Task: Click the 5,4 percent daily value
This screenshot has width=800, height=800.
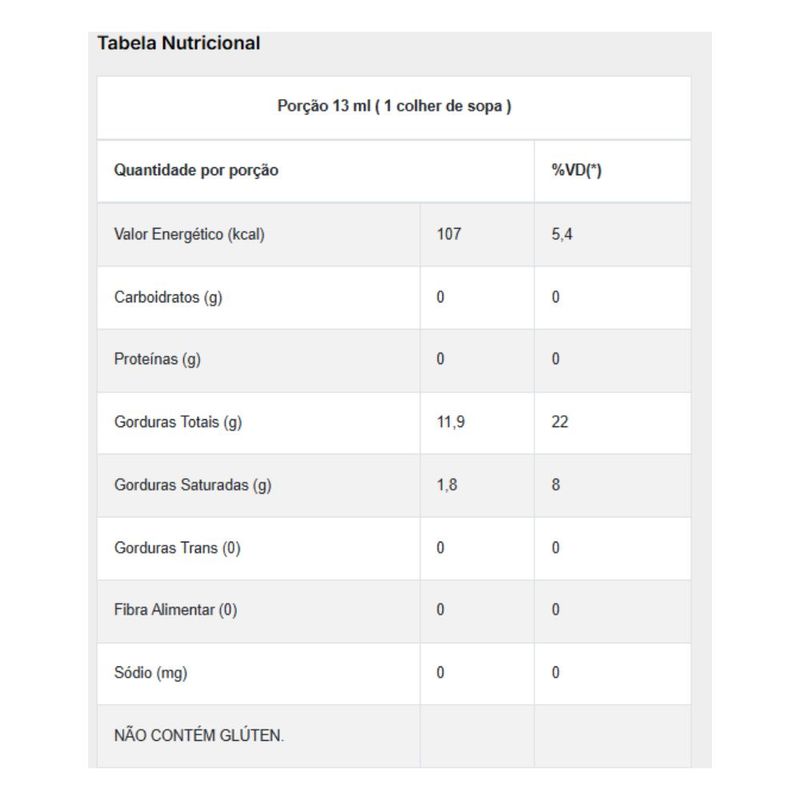Action: click(562, 234)
